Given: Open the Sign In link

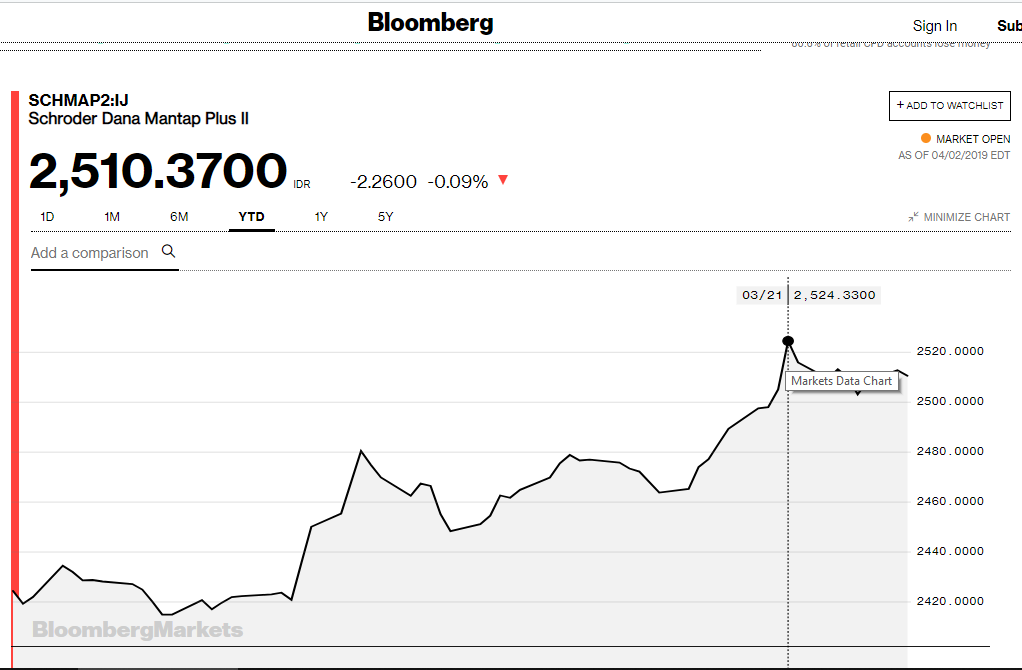Looking at the screenshot, I should (934, 26).
